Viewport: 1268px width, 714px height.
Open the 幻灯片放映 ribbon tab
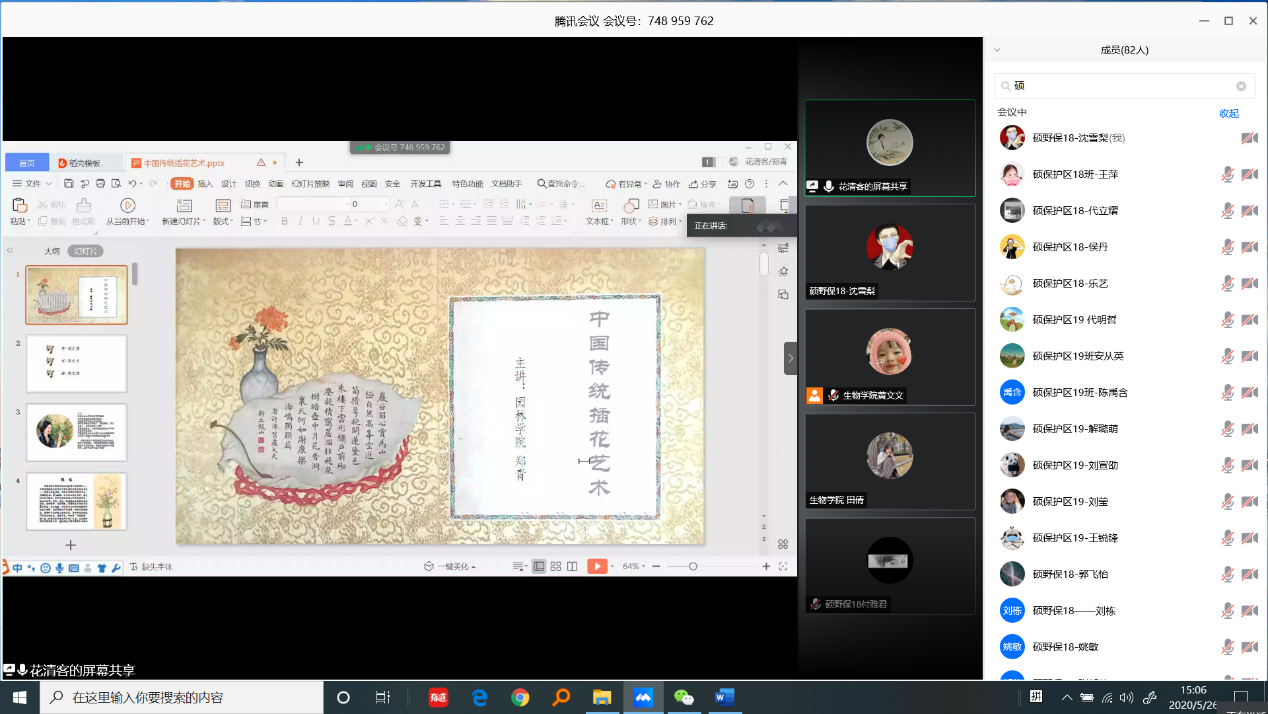[x=310, y=184]
